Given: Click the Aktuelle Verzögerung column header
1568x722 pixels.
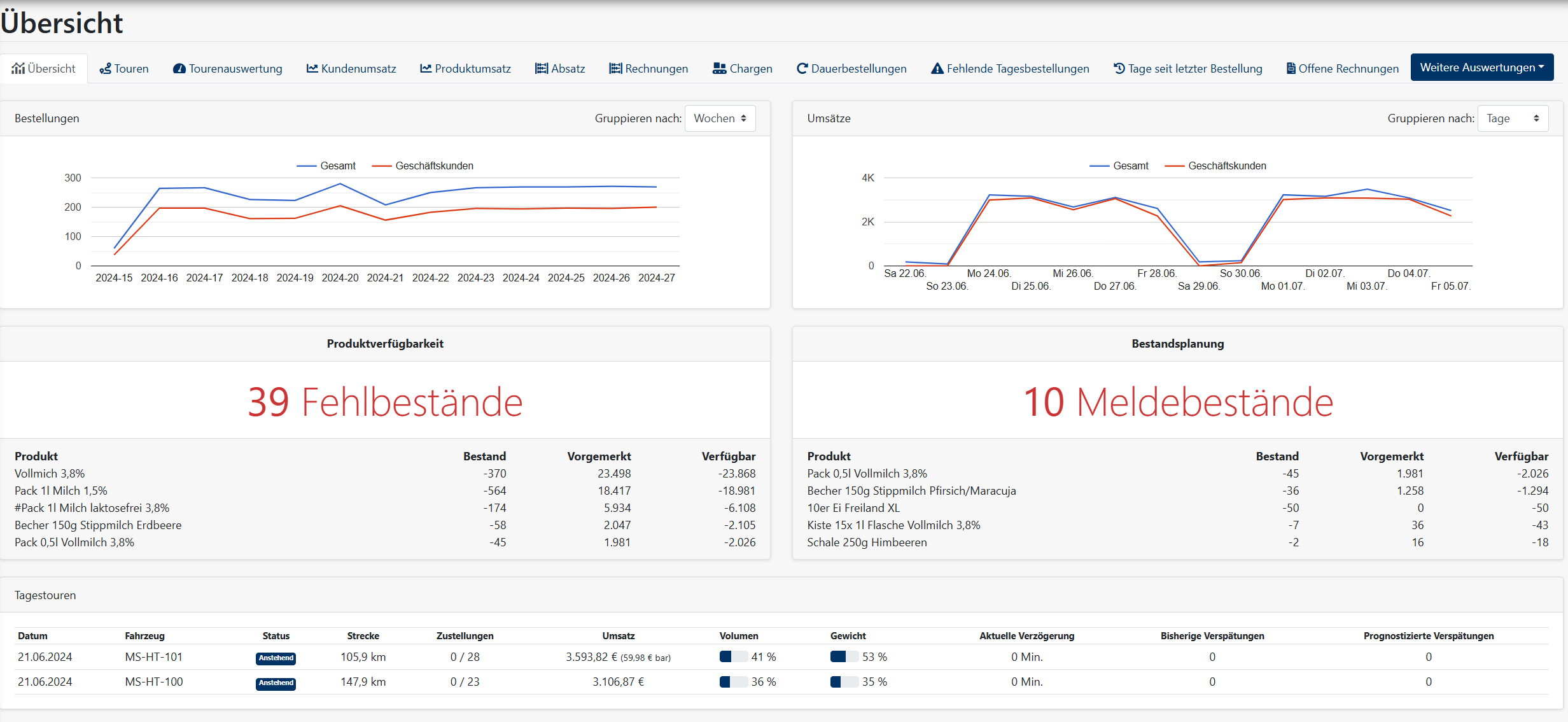Looking at the screenshot, I should click(x=1026, y=636).
